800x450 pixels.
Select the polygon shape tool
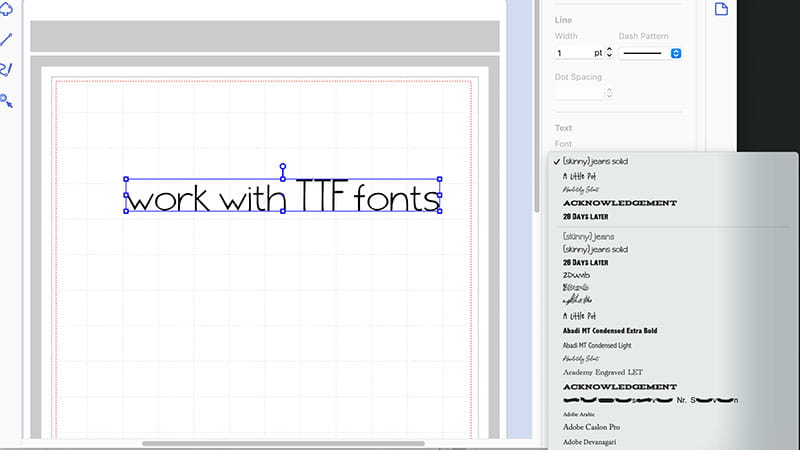pos(7,11)
